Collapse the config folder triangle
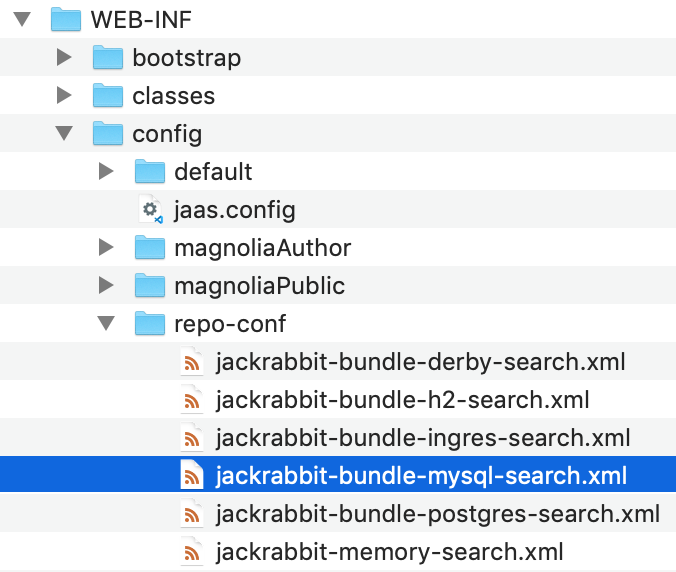The width and height of the screenshot is (676, 572). point(64,133)
